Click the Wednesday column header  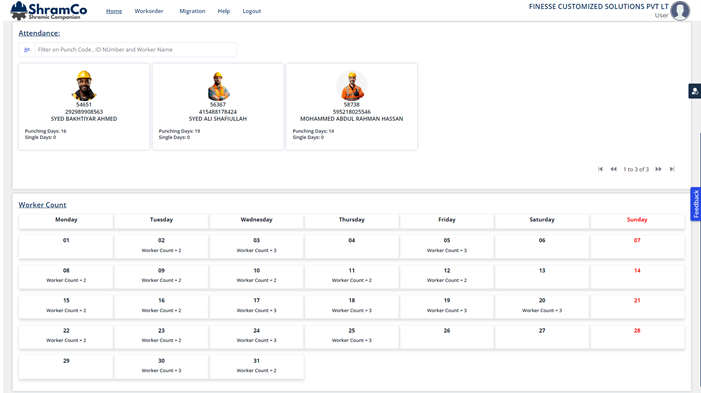pos(257,220)
